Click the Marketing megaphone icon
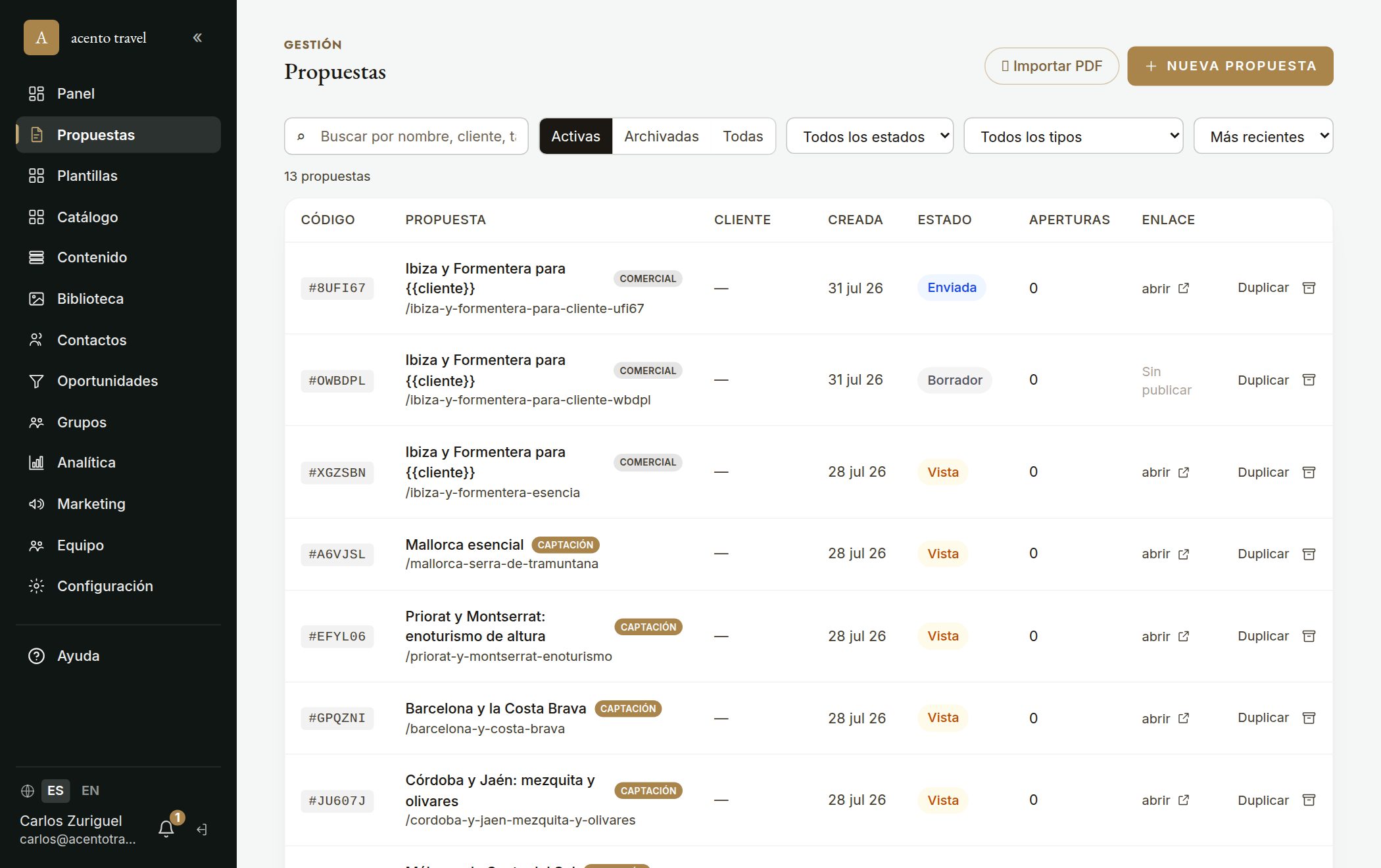 point(36,504)
